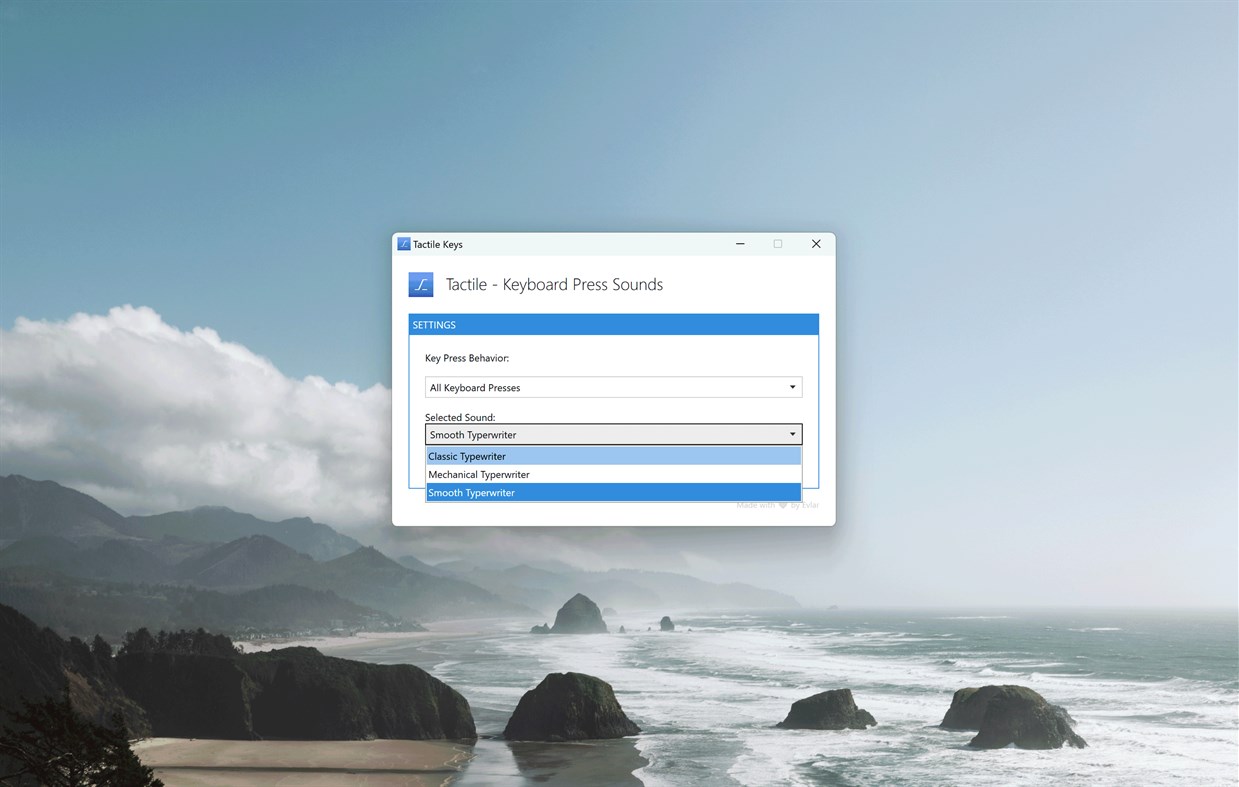Click the maximize button on the window
This screenshot has height=787, width=1239.
(x=778, y=244)
